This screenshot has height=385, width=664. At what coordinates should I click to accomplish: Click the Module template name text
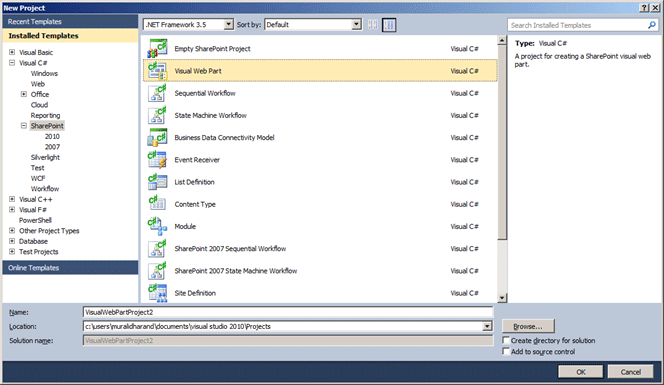click(185, 227)
